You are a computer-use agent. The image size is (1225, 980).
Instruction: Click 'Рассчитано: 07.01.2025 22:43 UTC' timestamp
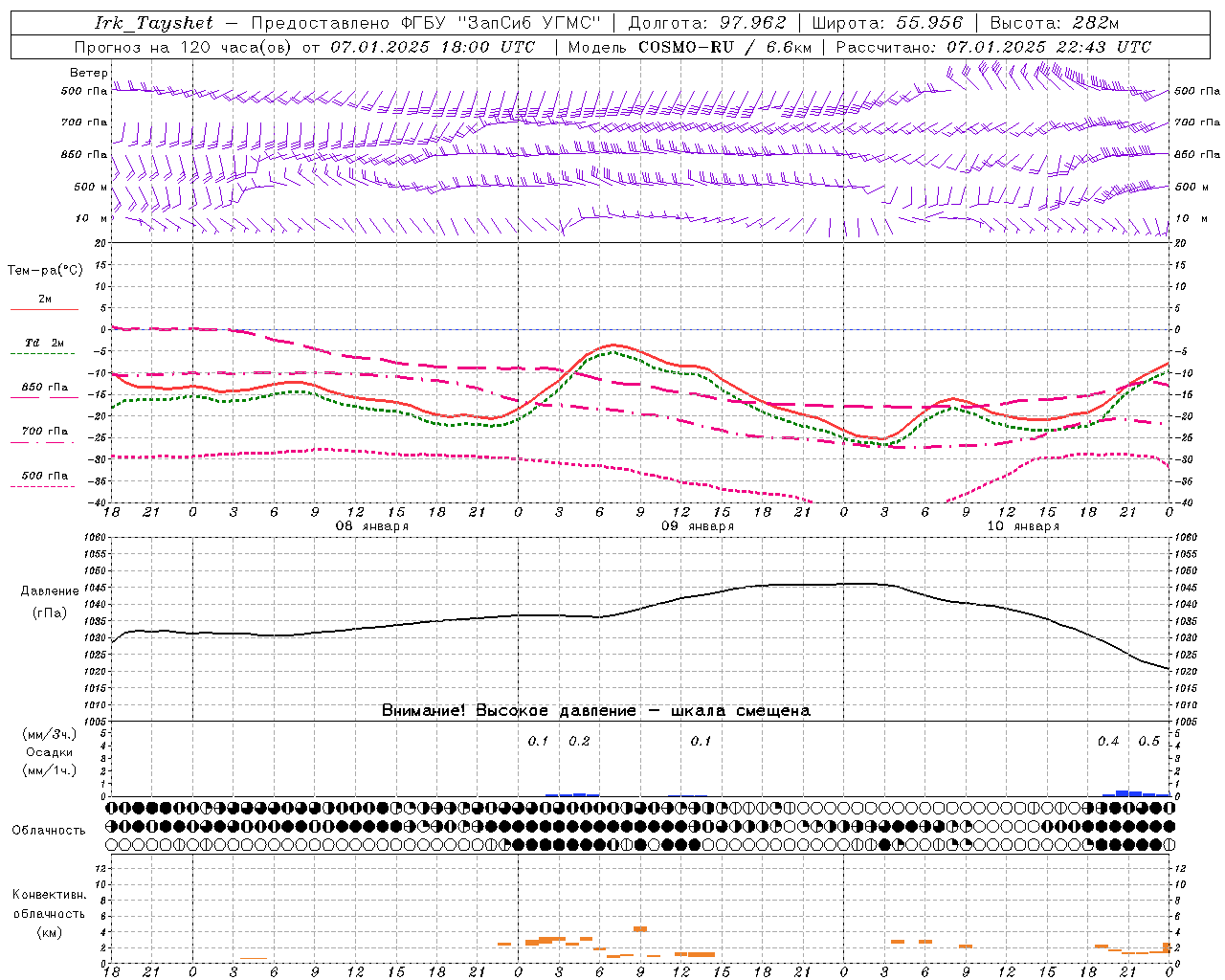(993, 47)
